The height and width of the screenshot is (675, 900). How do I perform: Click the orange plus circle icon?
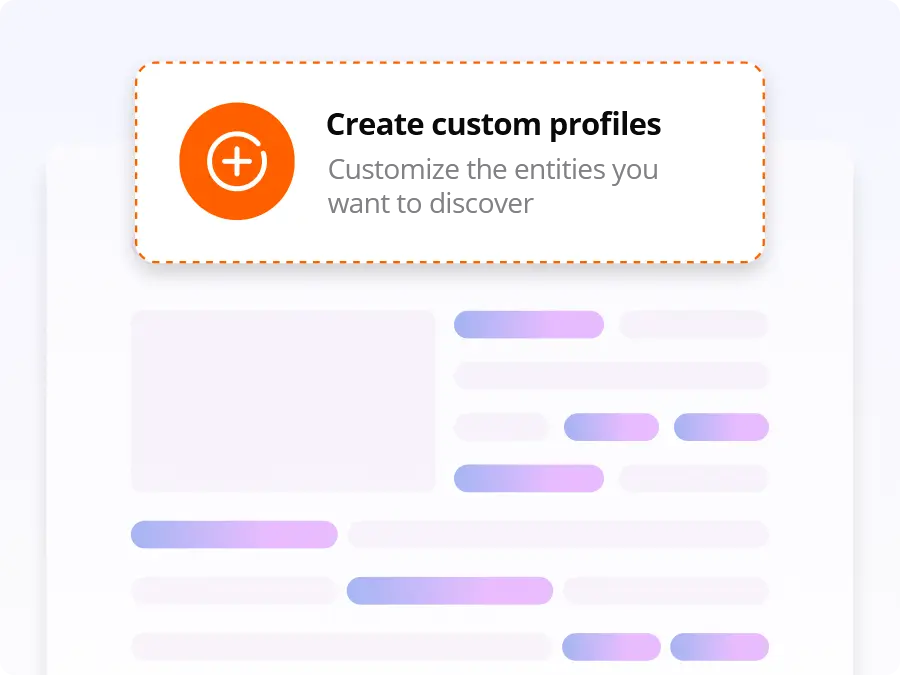[237, 161]
